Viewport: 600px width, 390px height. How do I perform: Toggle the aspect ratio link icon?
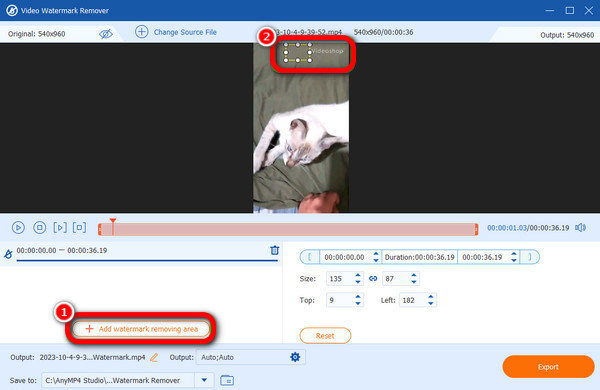click(x=373, y=279)
